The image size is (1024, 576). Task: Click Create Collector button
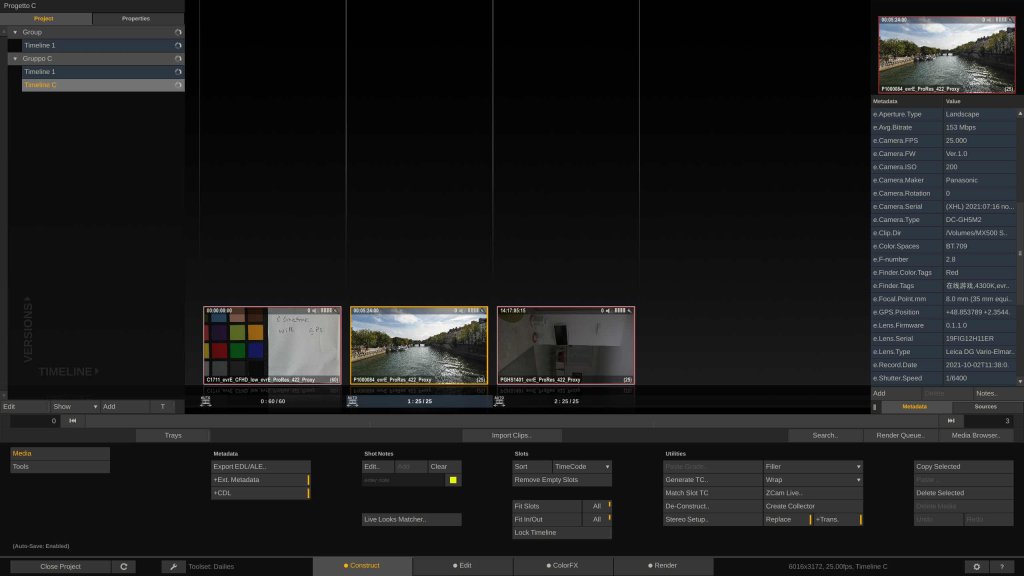[x=812, y=506]
